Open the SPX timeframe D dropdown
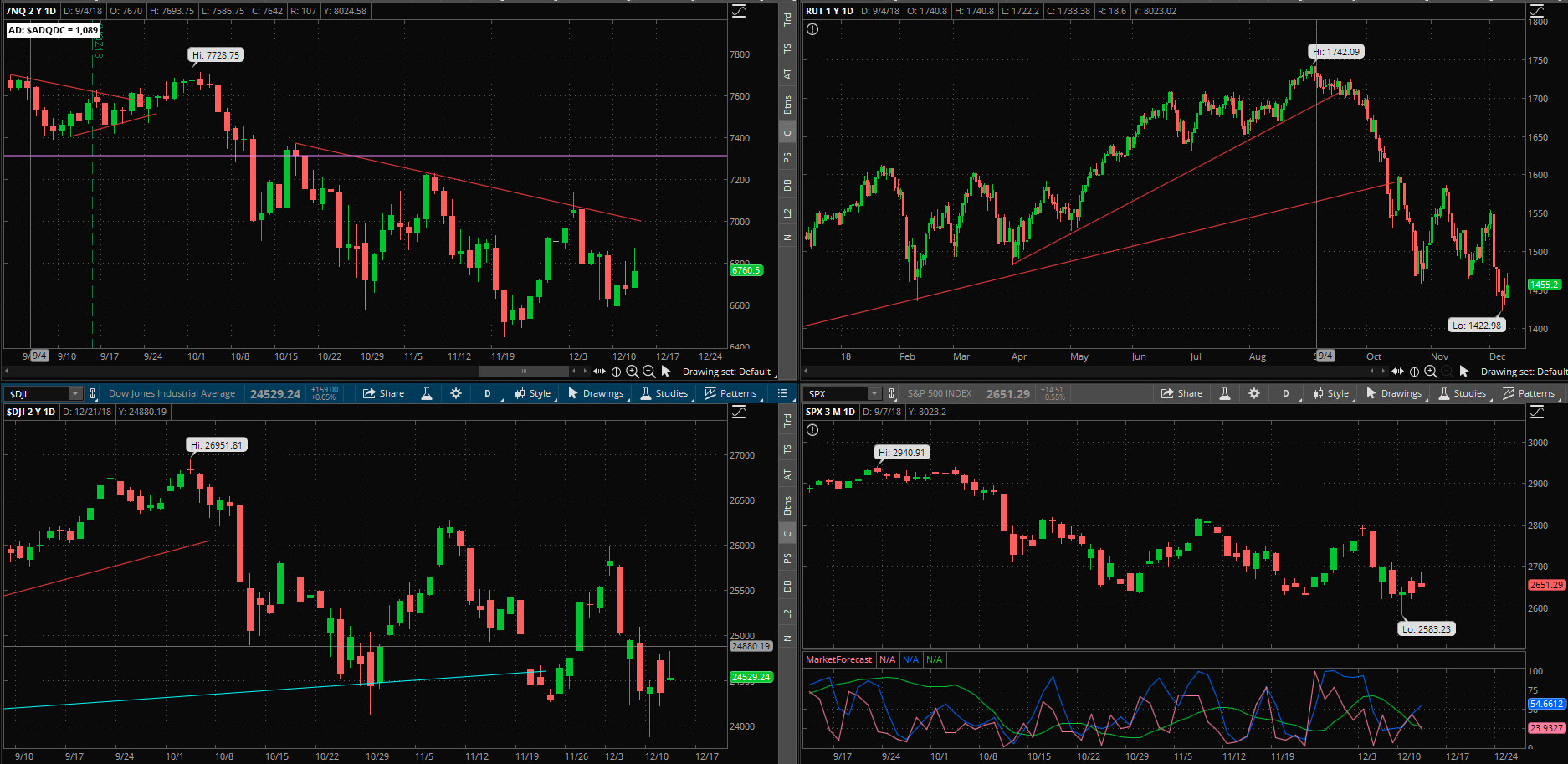Image resolution: width=1568 pixels, height=764 pixels. (1286, 393)
